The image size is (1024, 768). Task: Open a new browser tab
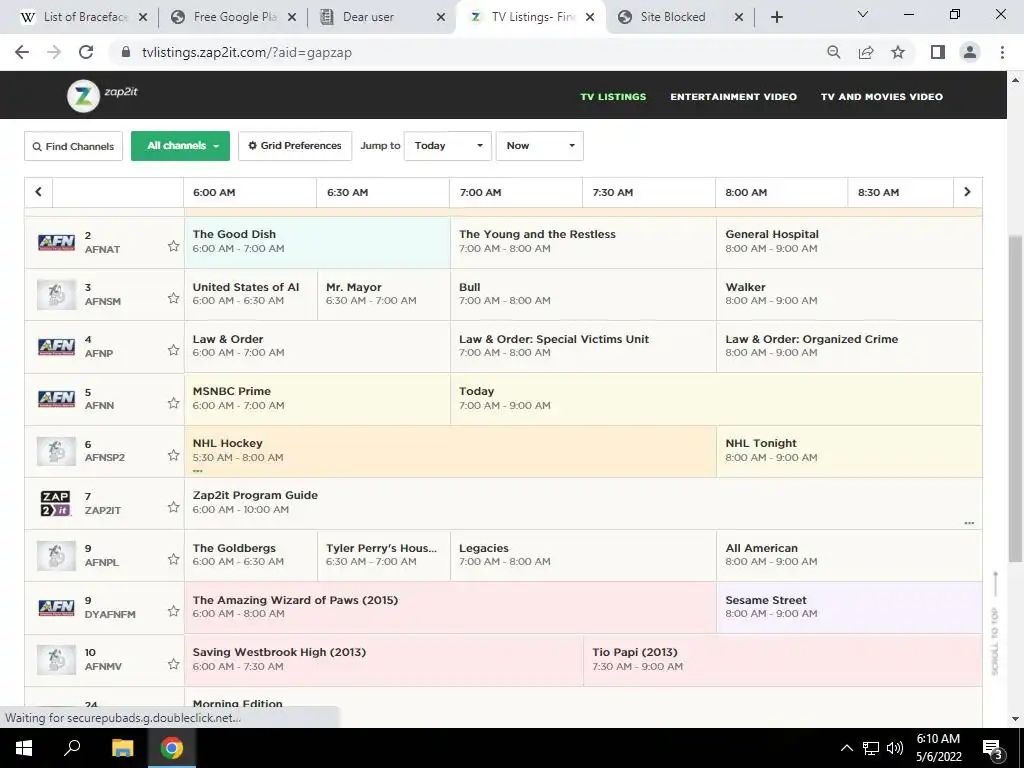pos(776,17)
